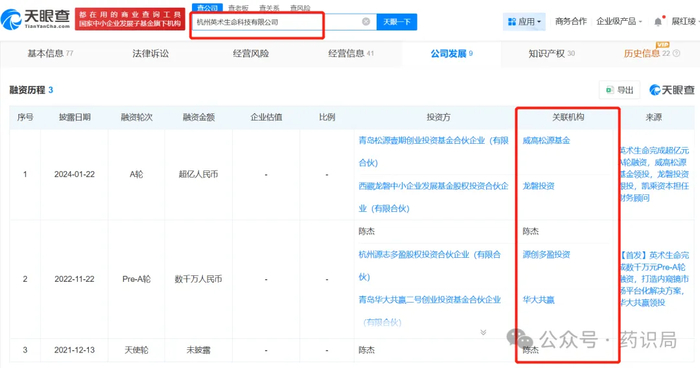Open the A轮 financing news source link

(x=654, y=174)
